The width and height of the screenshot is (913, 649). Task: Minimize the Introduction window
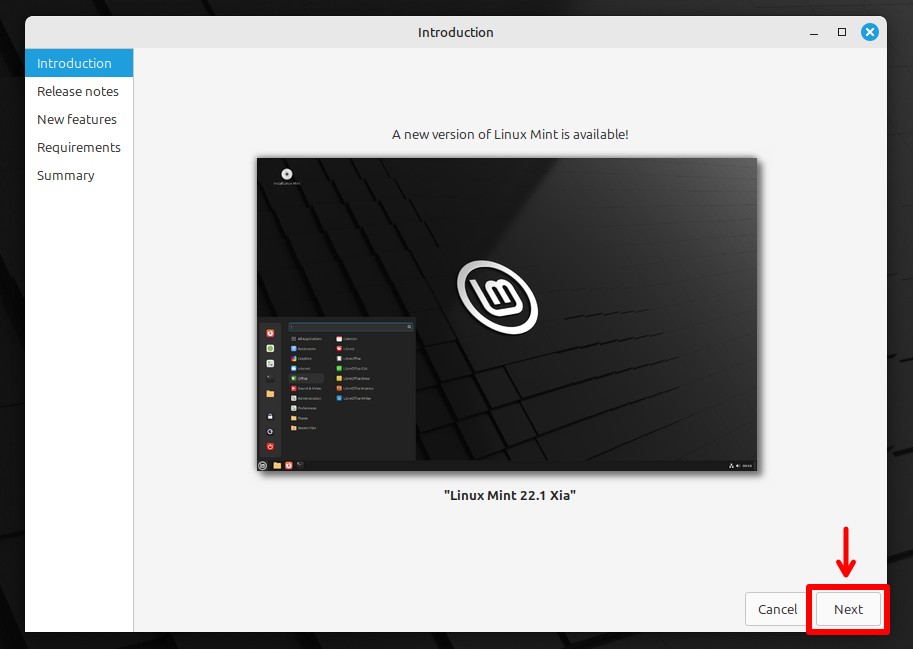[814, 33]
